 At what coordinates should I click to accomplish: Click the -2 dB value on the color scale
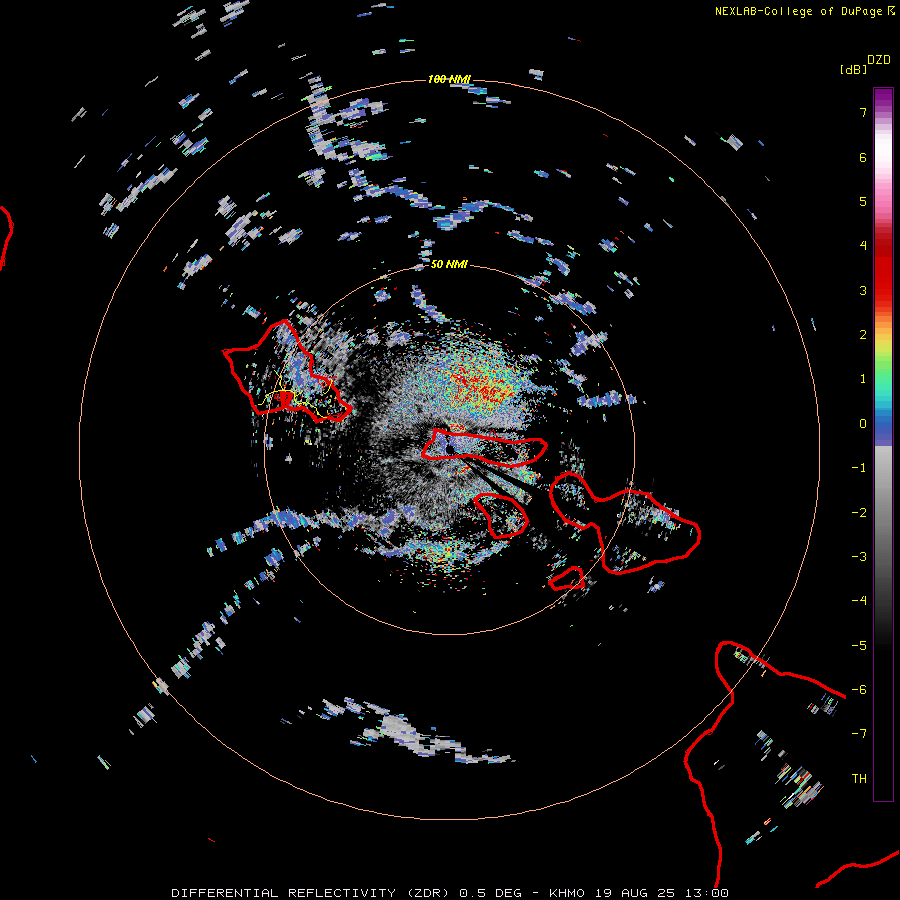(859, 513)
